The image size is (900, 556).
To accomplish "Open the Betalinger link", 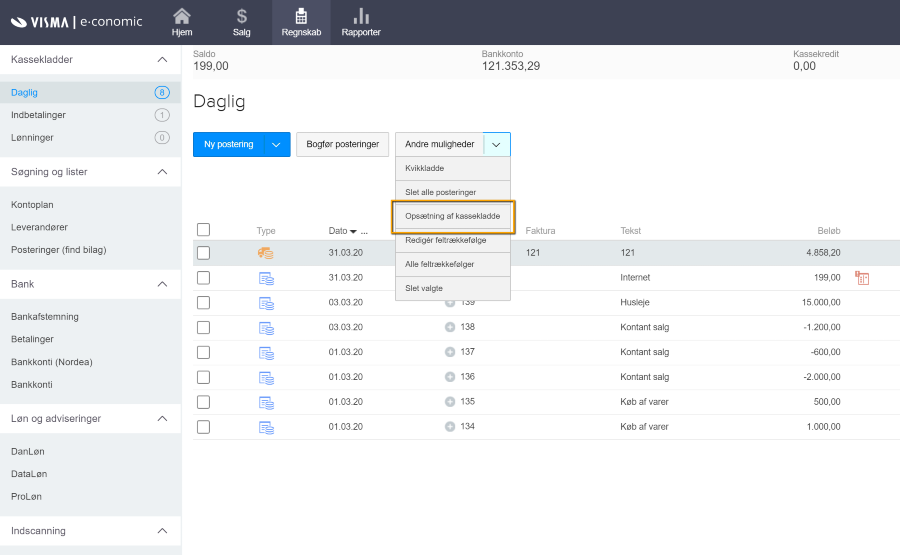I will (32, 339).
